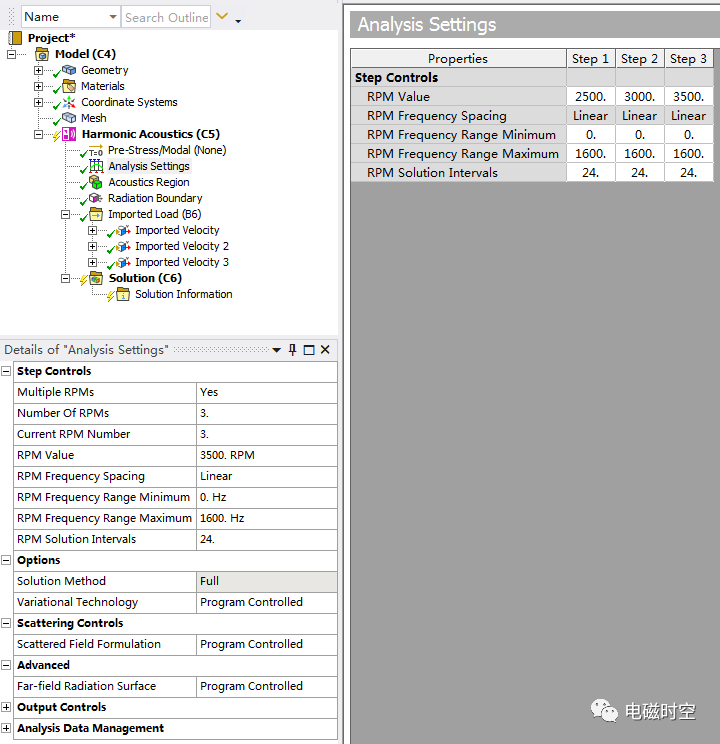Click the Radiation Boundary icon
720x744 pixels.
(96, 198)
